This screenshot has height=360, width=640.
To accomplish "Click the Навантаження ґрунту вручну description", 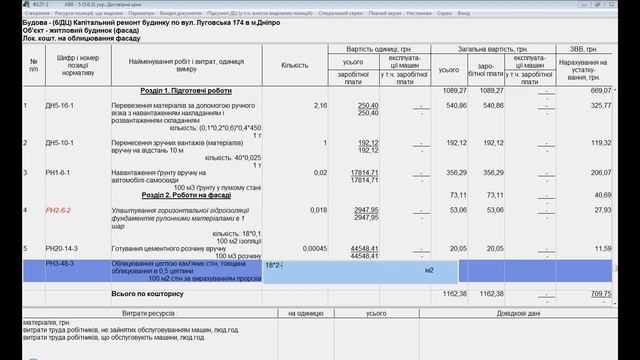I will coord(159,176).
